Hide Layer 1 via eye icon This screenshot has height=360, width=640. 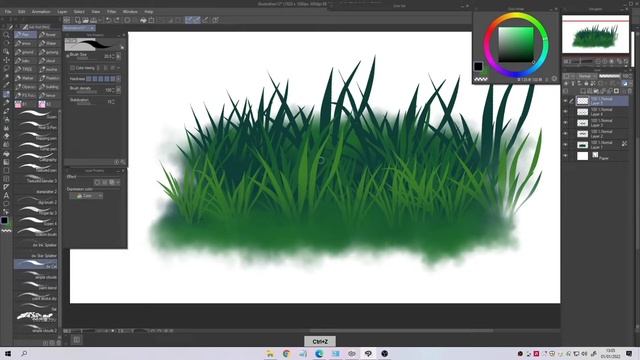565,145
